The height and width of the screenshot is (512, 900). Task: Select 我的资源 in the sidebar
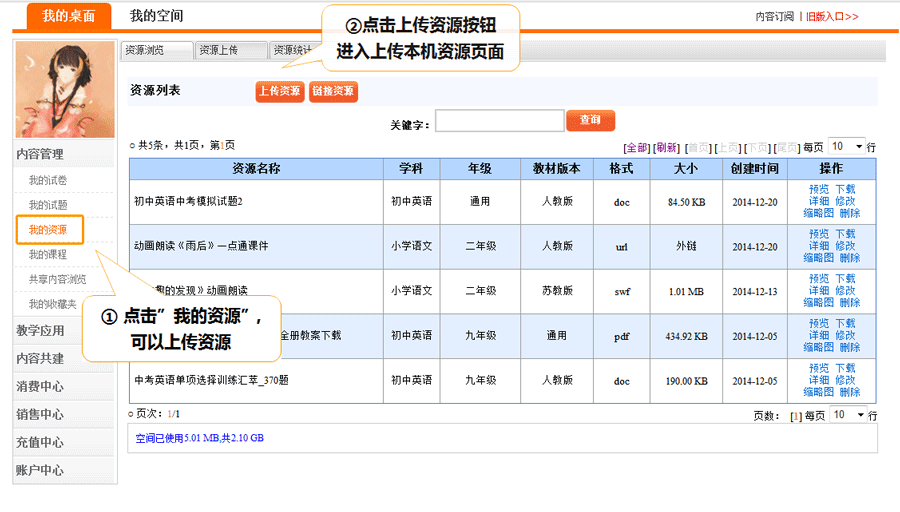pyautogui.click(x=48, y=230)
